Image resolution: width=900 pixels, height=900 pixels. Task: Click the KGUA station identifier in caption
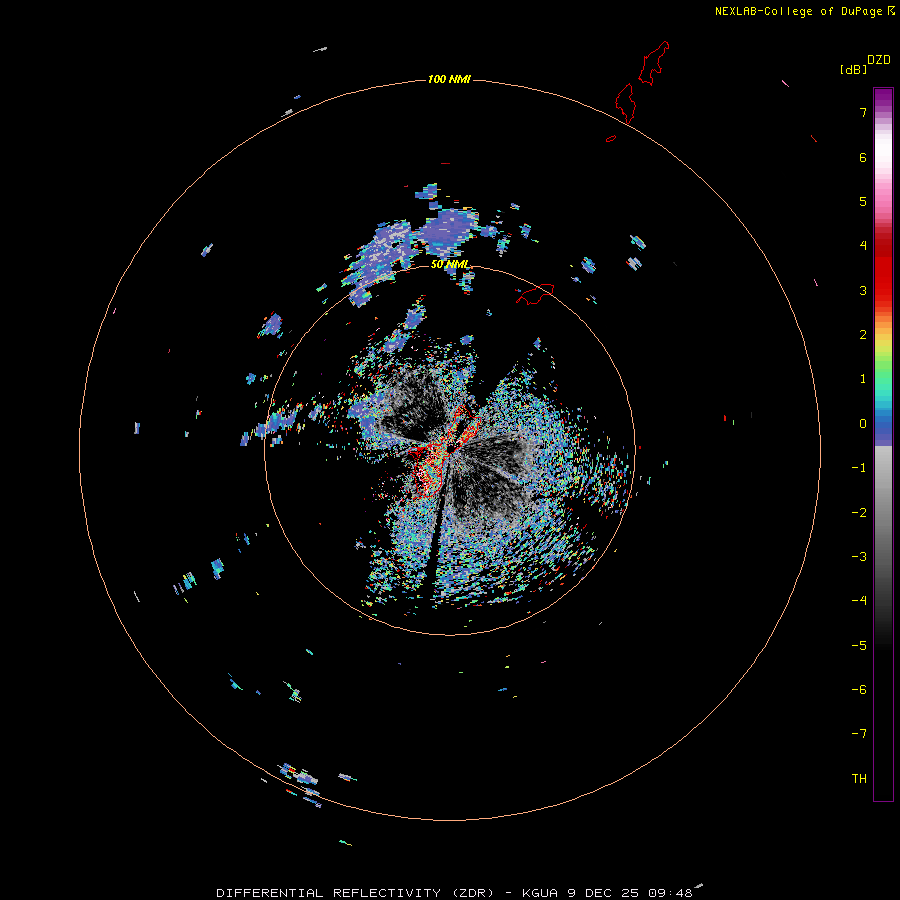click(541, 893)
